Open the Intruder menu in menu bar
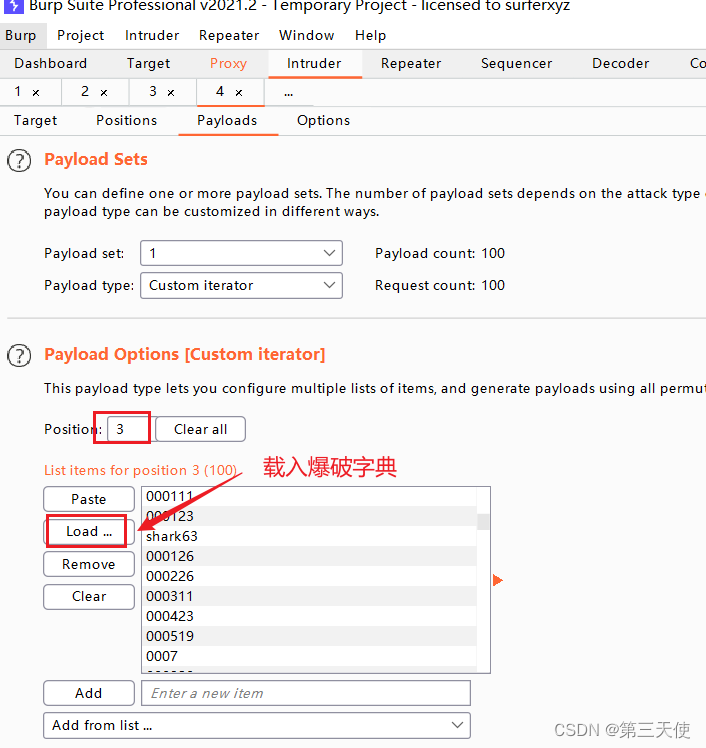This screenshot has height=748, width=706. coord(152,35)
